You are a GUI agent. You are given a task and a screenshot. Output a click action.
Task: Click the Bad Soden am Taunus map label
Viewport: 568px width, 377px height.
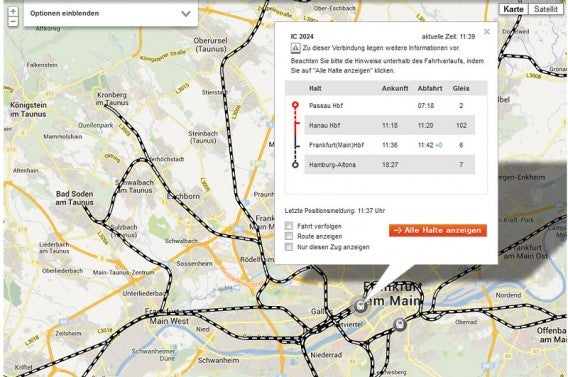click(x=75, y=198)
